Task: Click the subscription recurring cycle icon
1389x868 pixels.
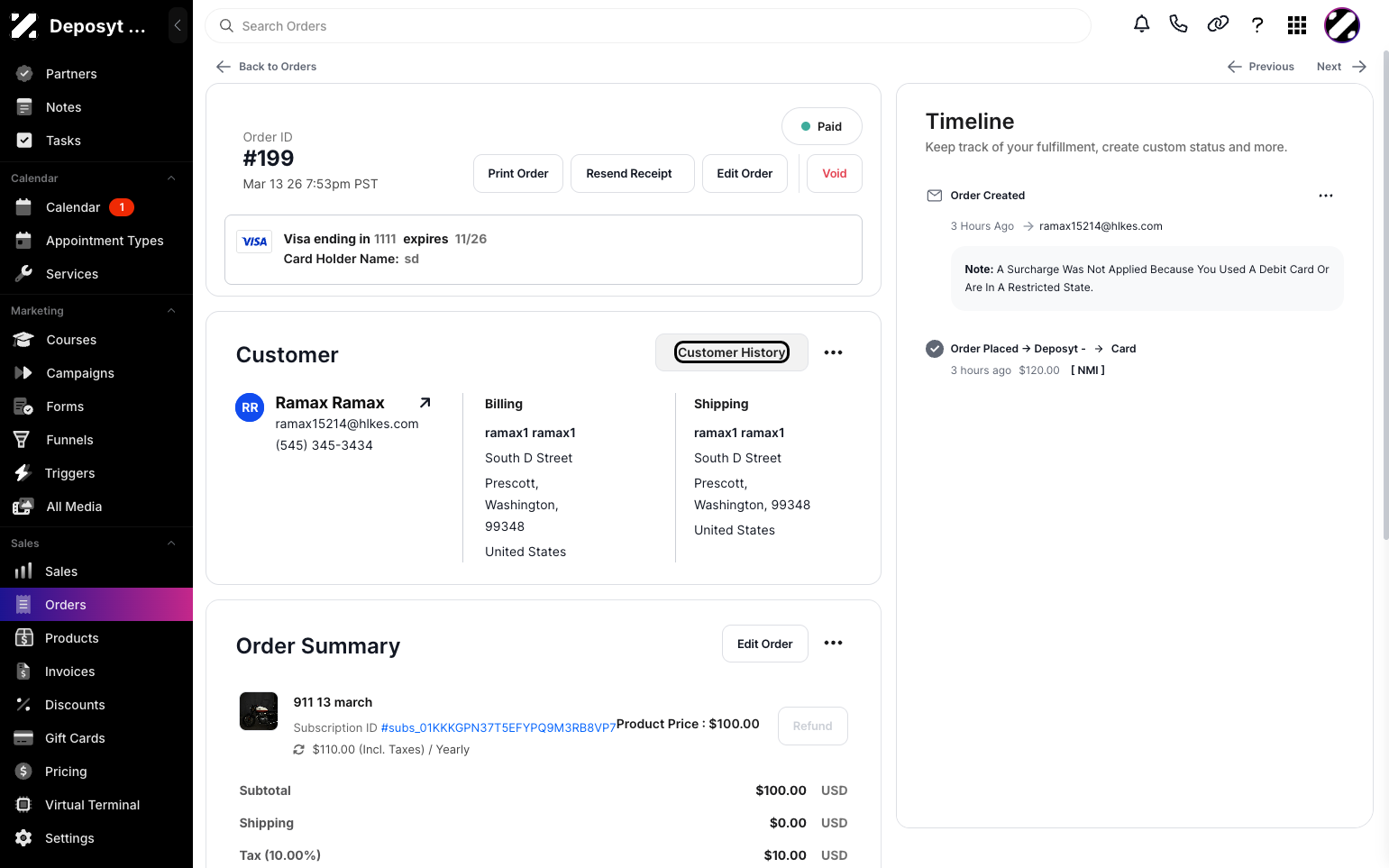Action: (299, 750)
